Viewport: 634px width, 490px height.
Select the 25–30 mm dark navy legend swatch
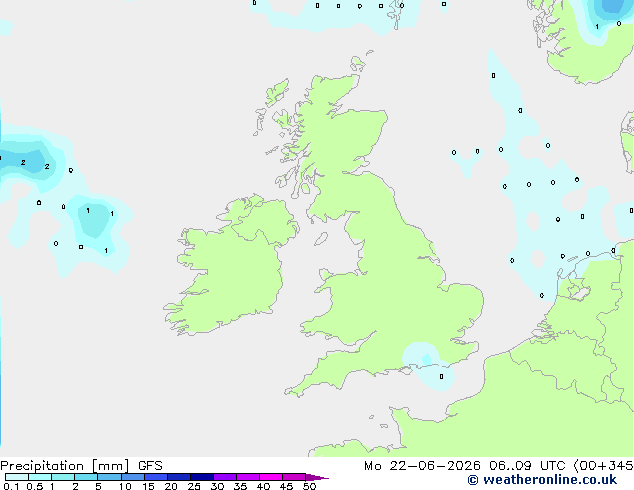click(202, 477)
